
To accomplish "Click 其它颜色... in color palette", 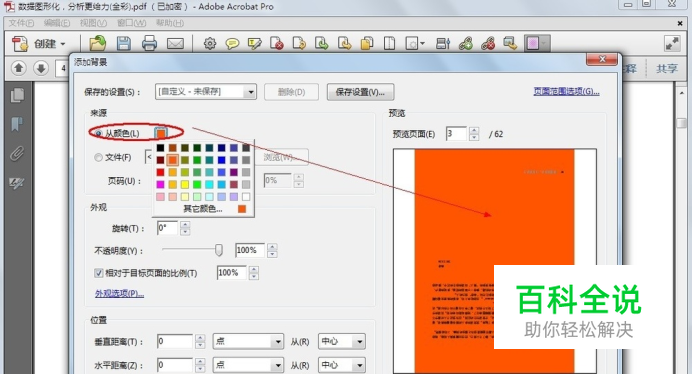I will pos(203,209).
